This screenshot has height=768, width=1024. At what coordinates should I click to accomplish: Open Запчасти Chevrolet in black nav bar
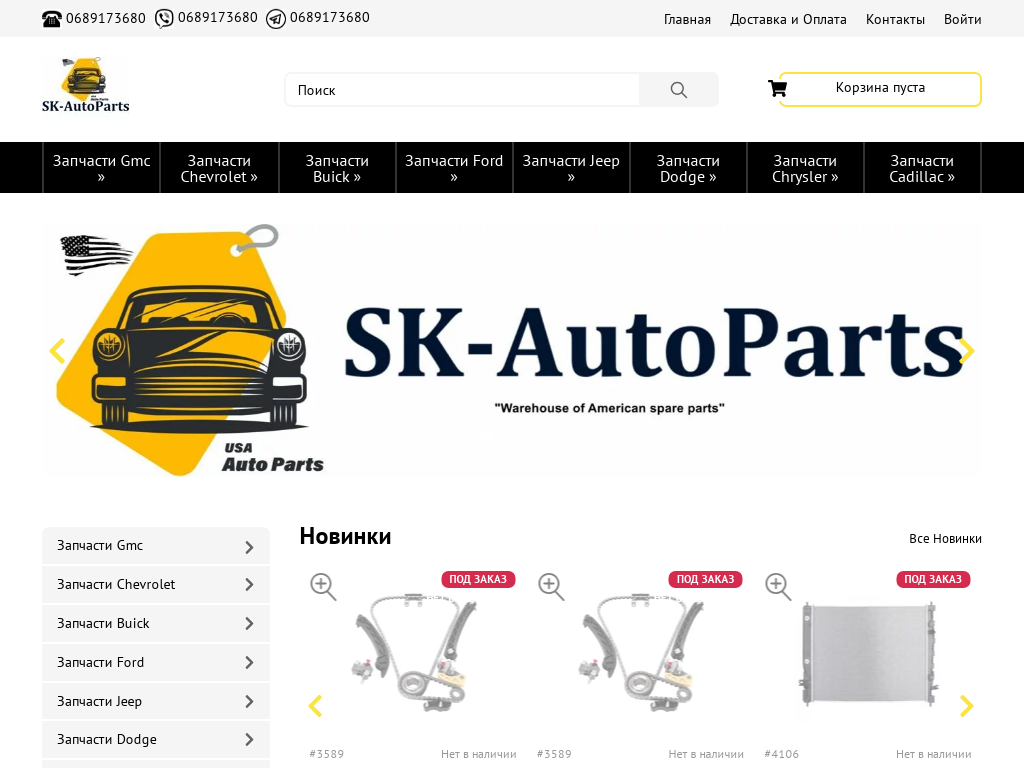219,168
